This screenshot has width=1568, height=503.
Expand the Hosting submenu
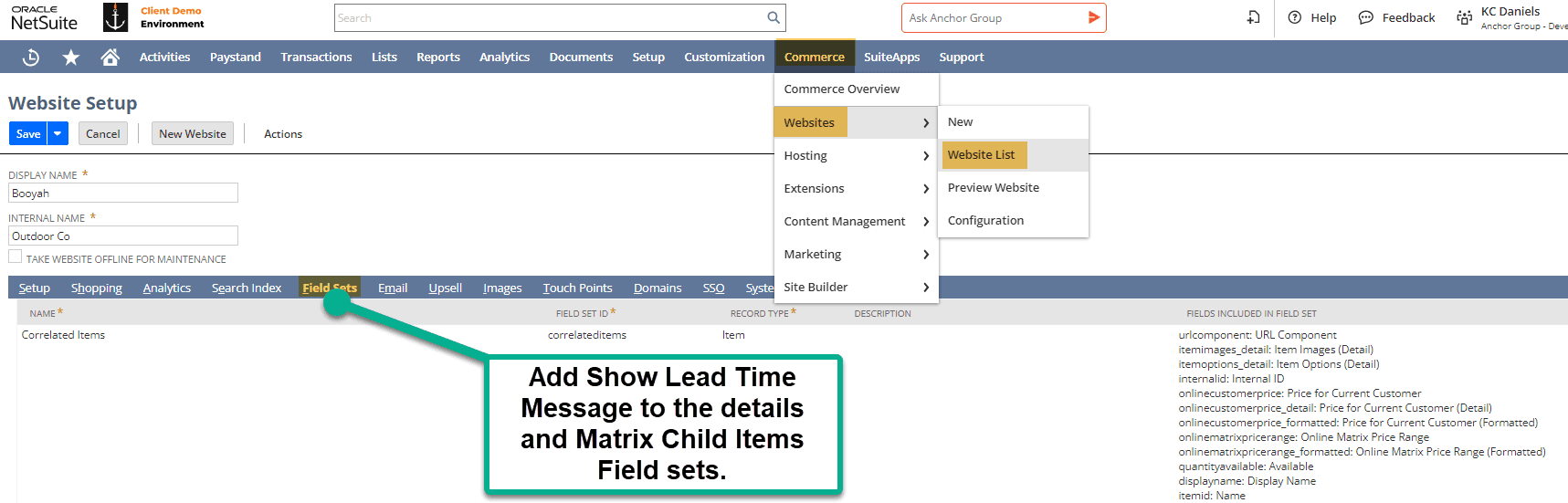click(x=856, y=155)
